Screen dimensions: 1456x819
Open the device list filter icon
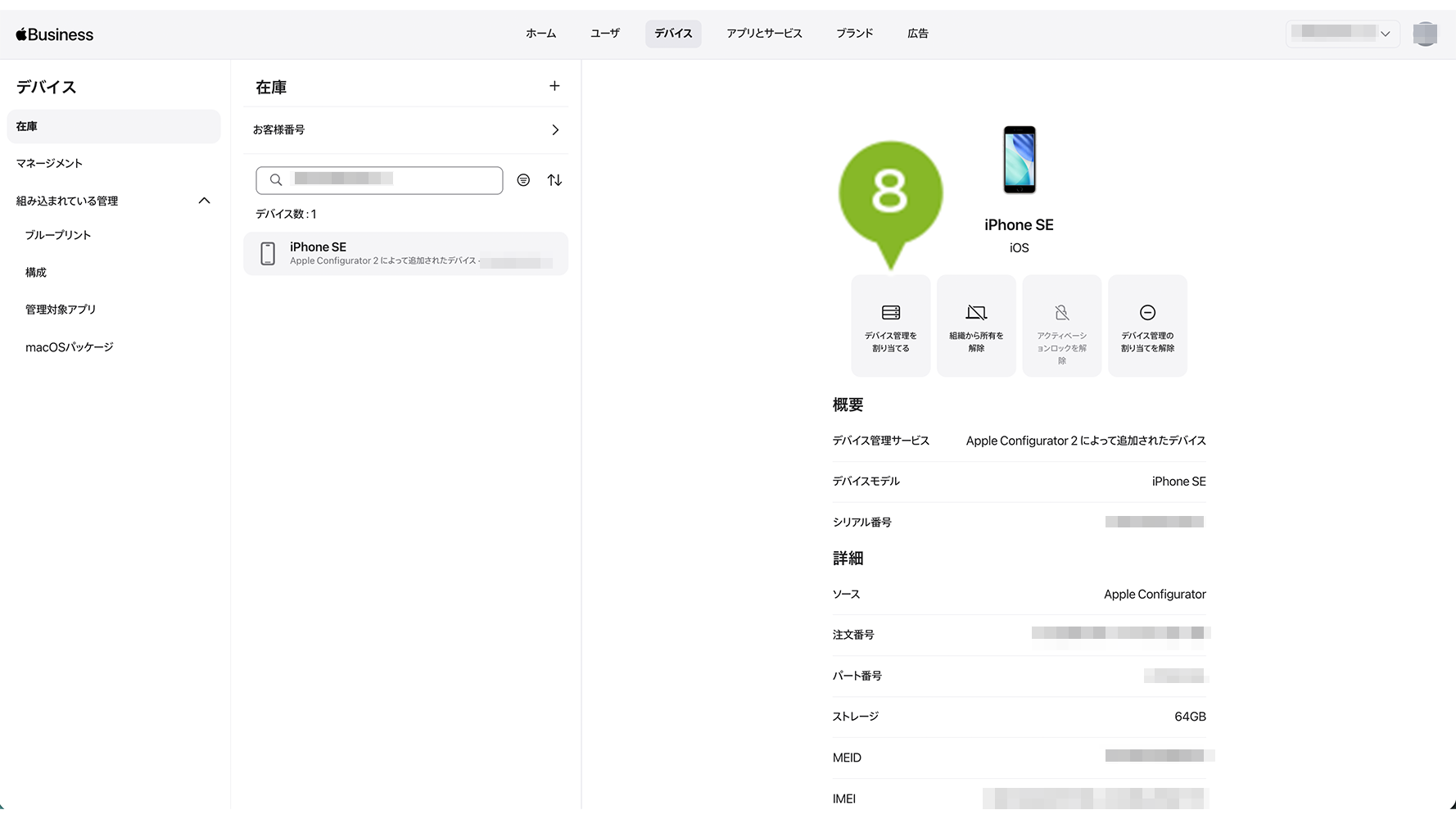pos(523,180)
